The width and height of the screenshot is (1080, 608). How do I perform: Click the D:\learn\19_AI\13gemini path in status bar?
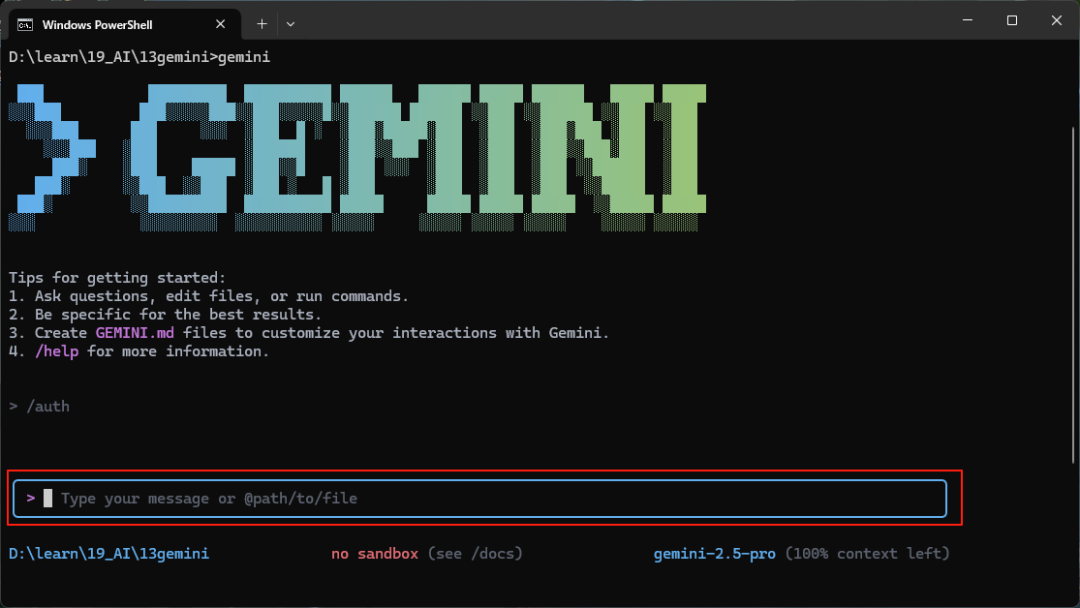110,553
